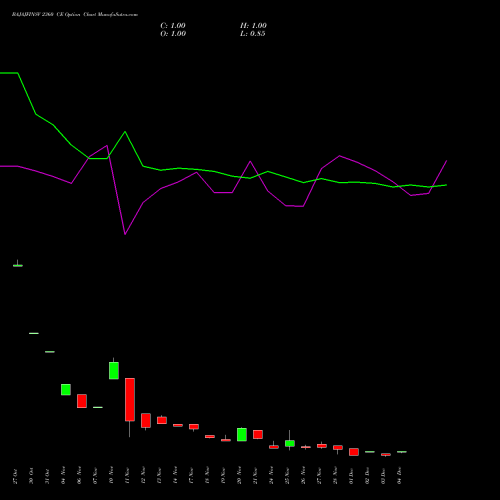
Task: Click the open value O: 1.00
Action: [x=173, y=34]
